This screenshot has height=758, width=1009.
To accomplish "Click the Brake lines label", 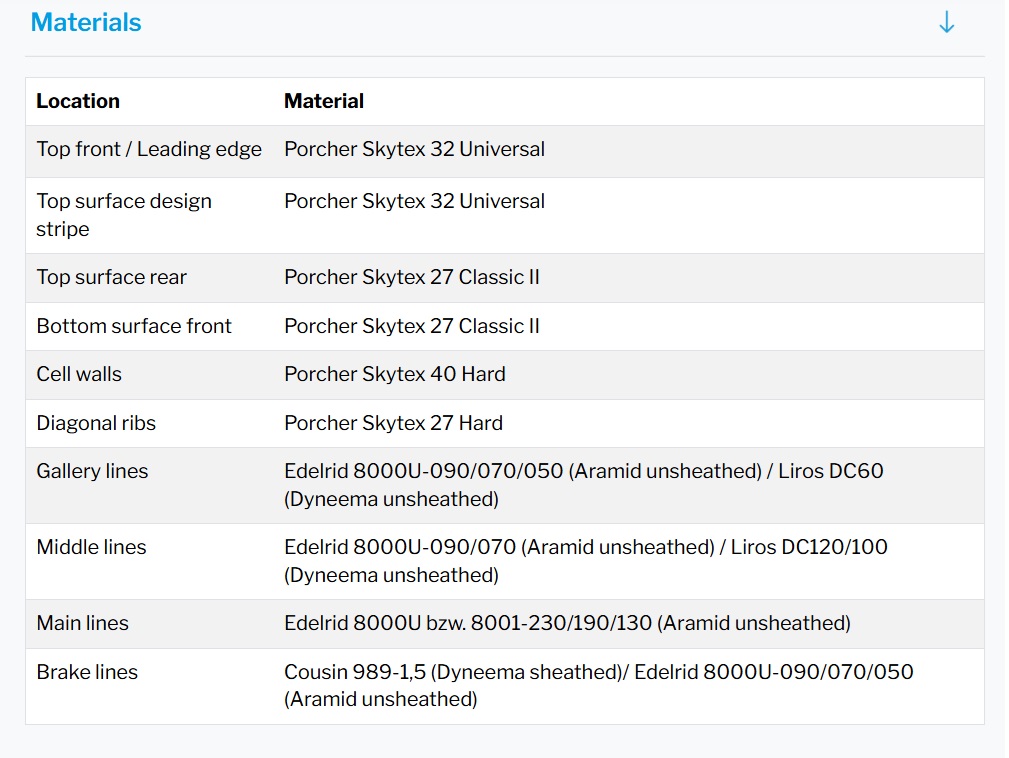I will [87, 672].
